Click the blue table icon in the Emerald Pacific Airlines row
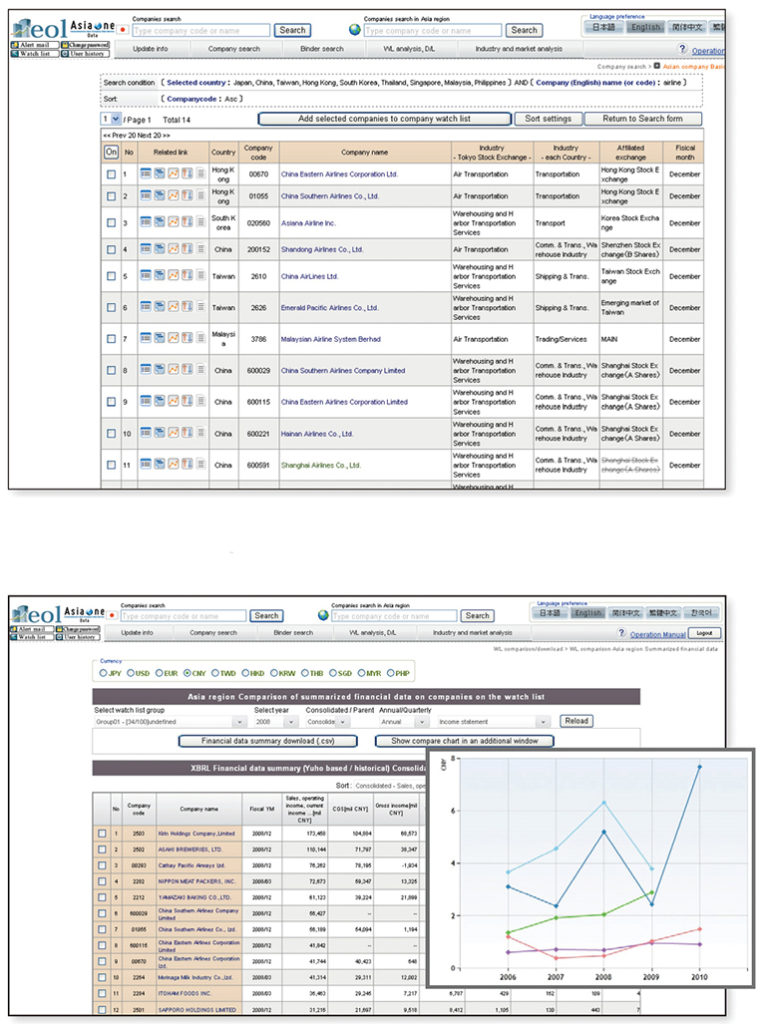766x1024 pixels. pos(145,307)
